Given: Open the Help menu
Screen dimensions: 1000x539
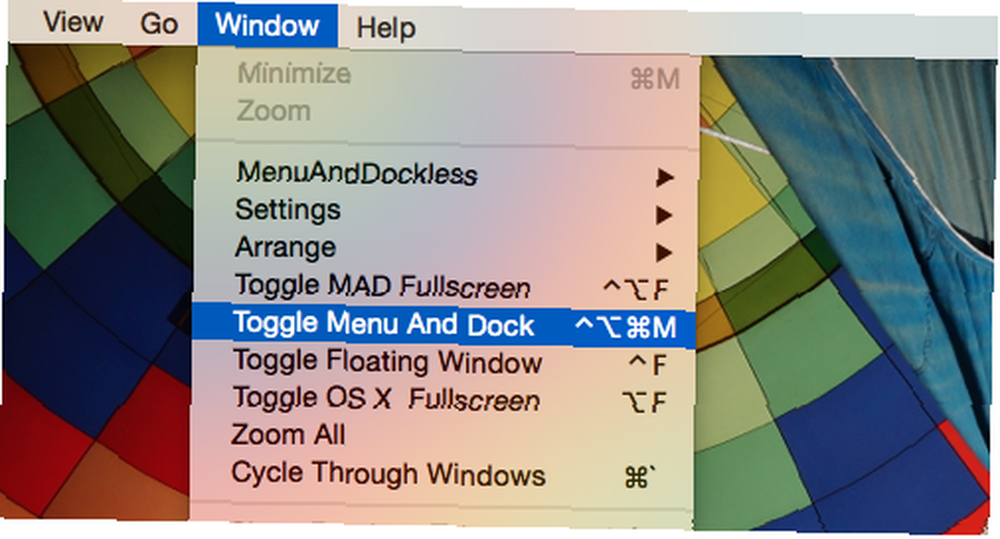Looking at the screenshot, I should 386,28.
